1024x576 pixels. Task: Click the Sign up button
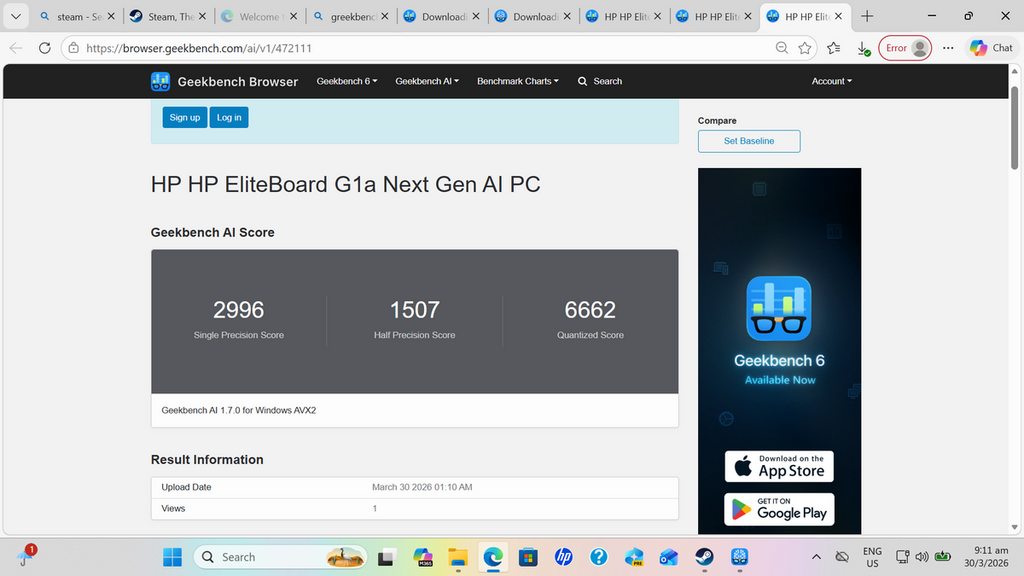click(184, 117)
